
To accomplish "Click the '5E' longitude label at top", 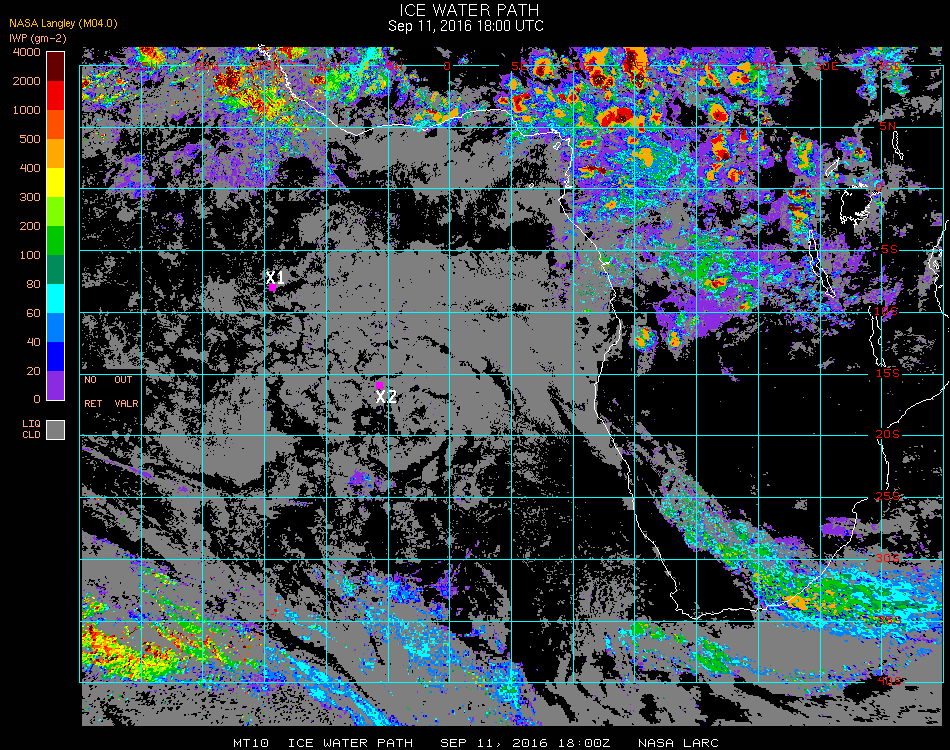I will (x=519, y=65).
